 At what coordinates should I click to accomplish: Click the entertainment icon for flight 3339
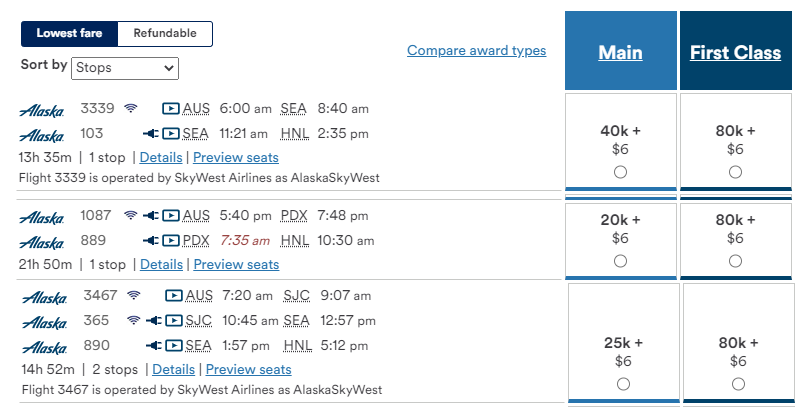pyautogui.click(x=171, y=109)
